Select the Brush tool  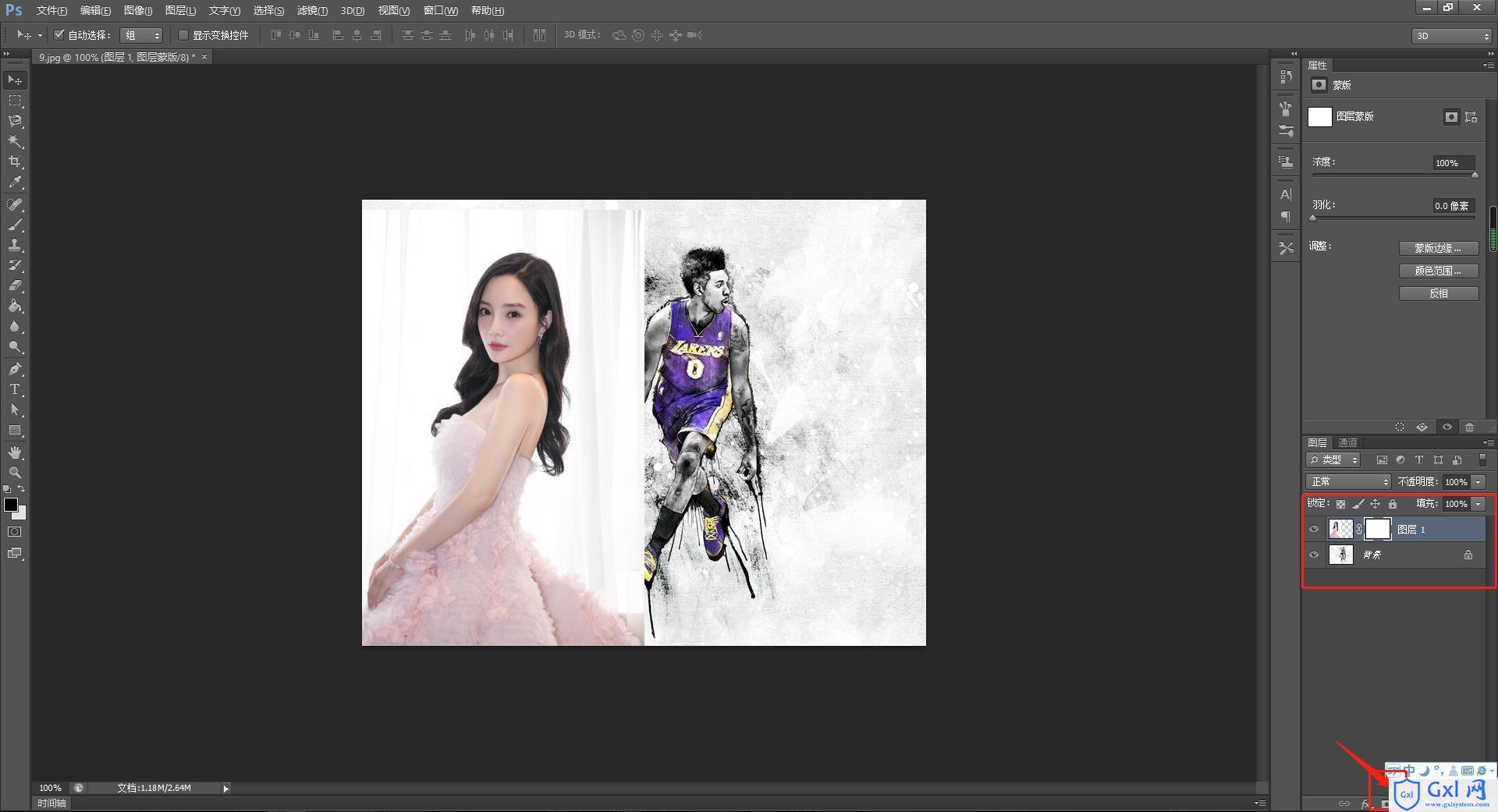click(x=15, y=225)
